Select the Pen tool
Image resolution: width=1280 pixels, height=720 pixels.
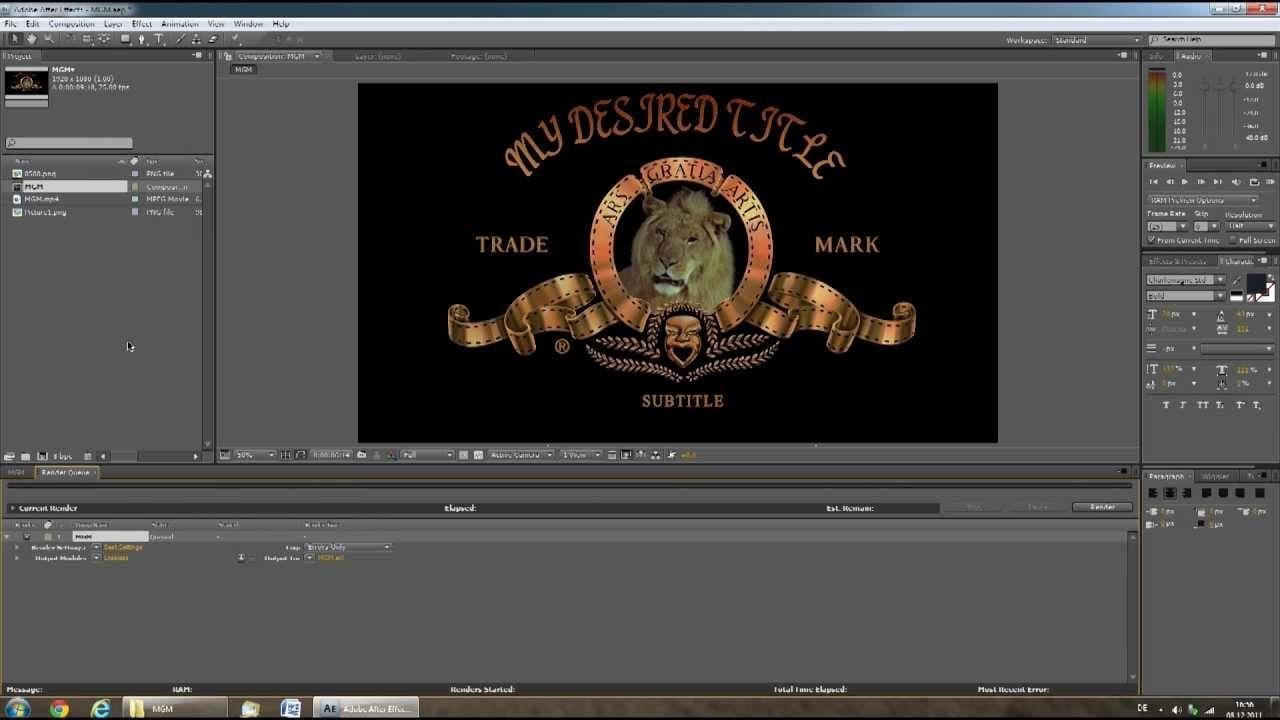tap(142, 39)
